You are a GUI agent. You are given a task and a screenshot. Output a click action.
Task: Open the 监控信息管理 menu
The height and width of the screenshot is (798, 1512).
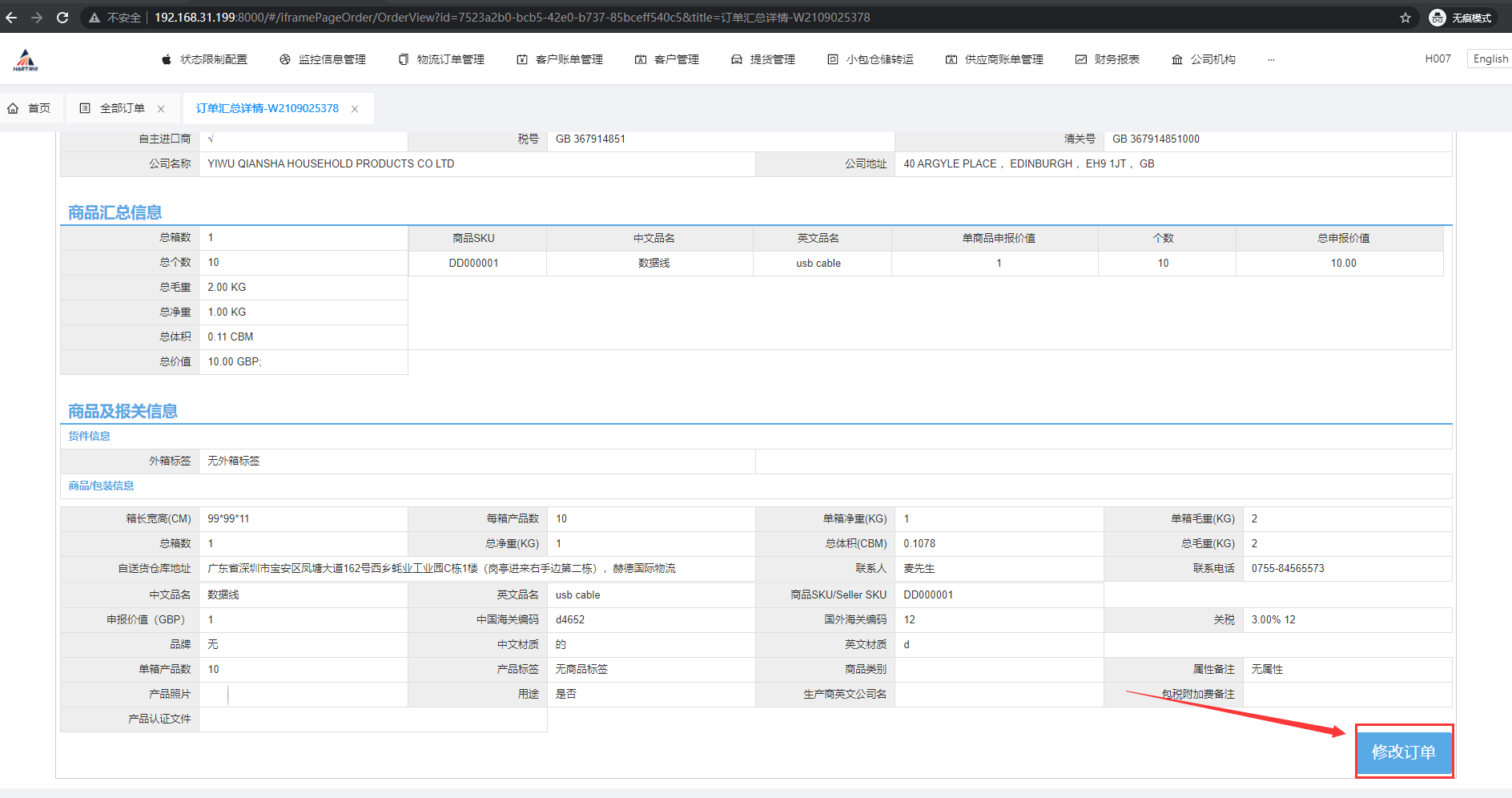click(323, 59)
